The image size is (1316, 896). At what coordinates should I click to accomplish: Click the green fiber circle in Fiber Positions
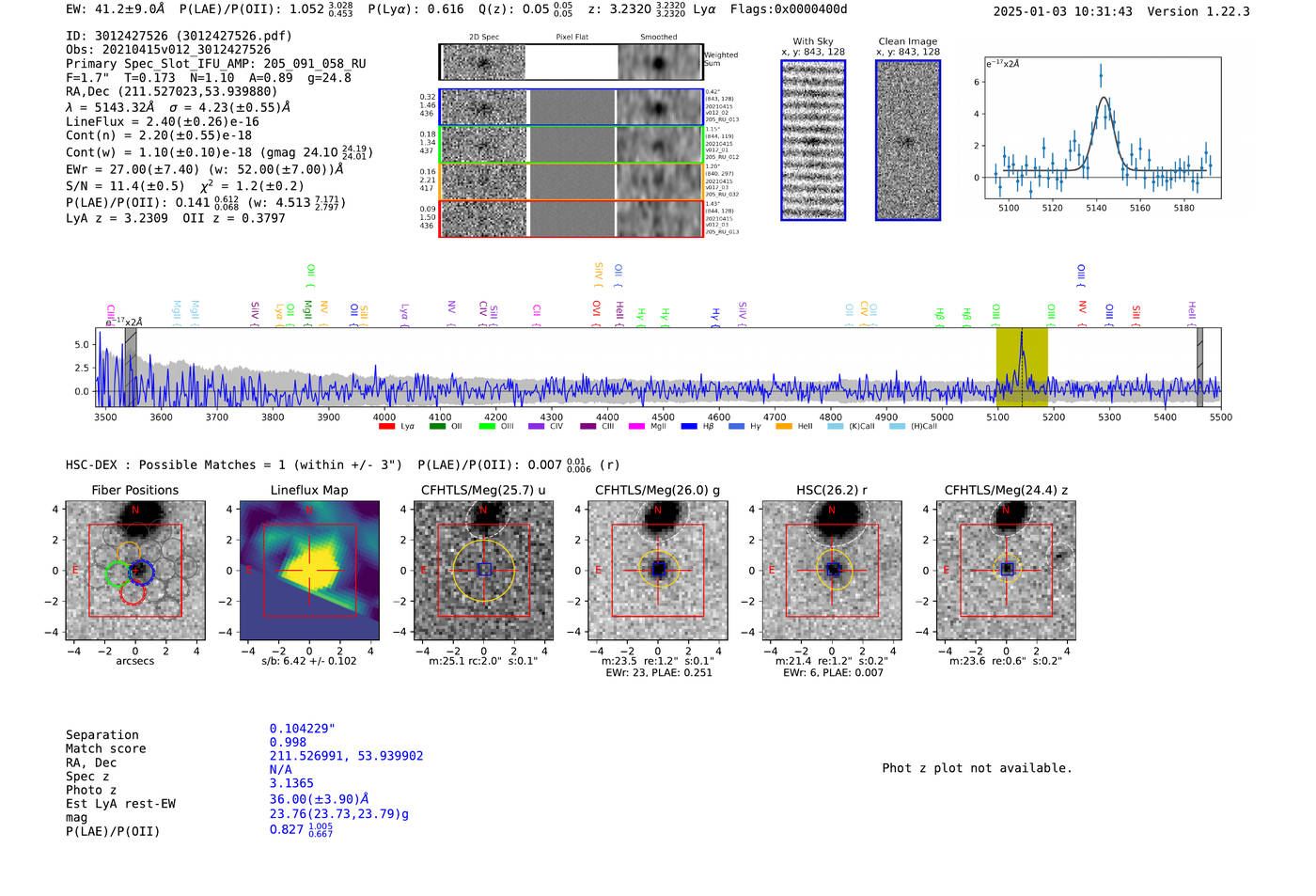(x=117, y=574)
